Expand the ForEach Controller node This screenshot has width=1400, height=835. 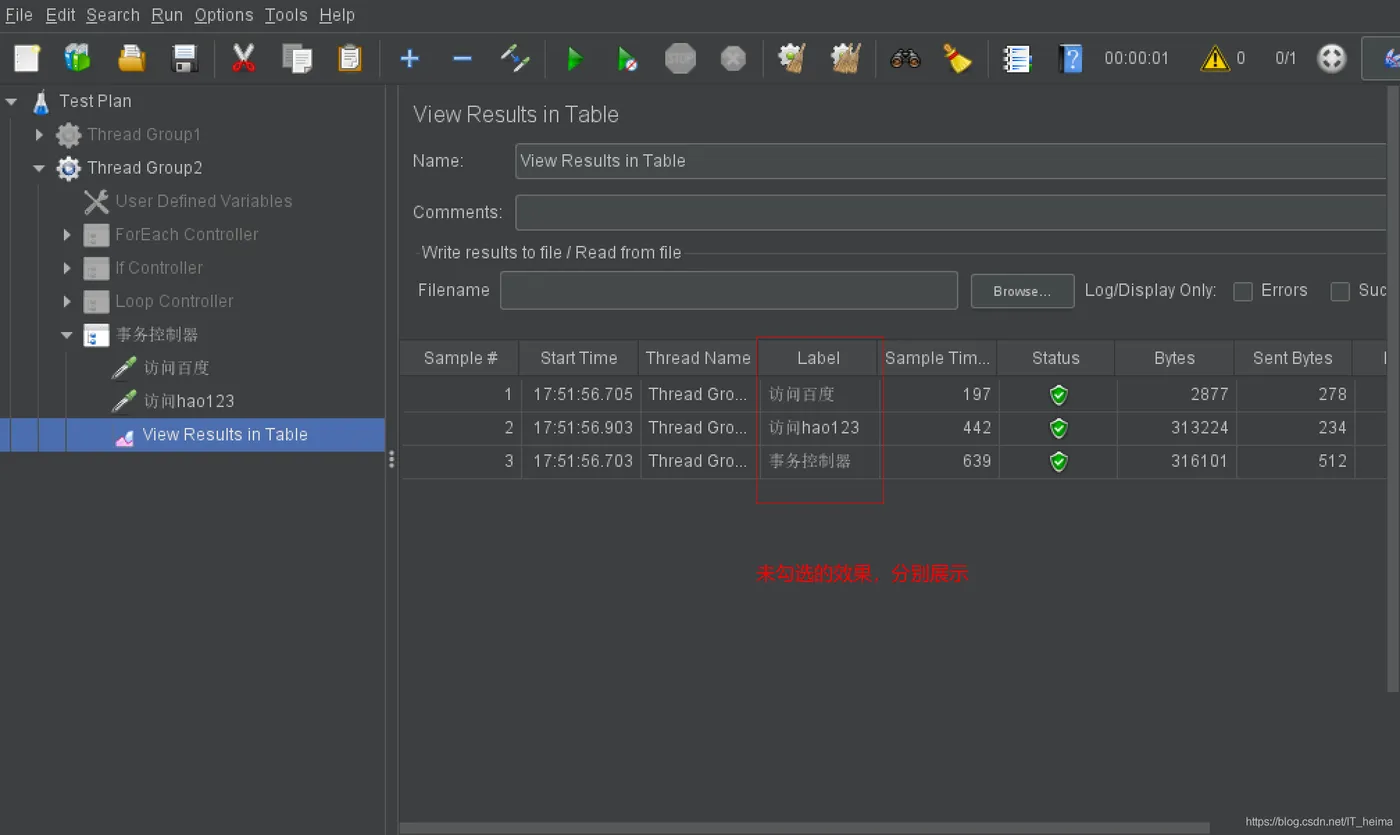click(x=68, y=234)
